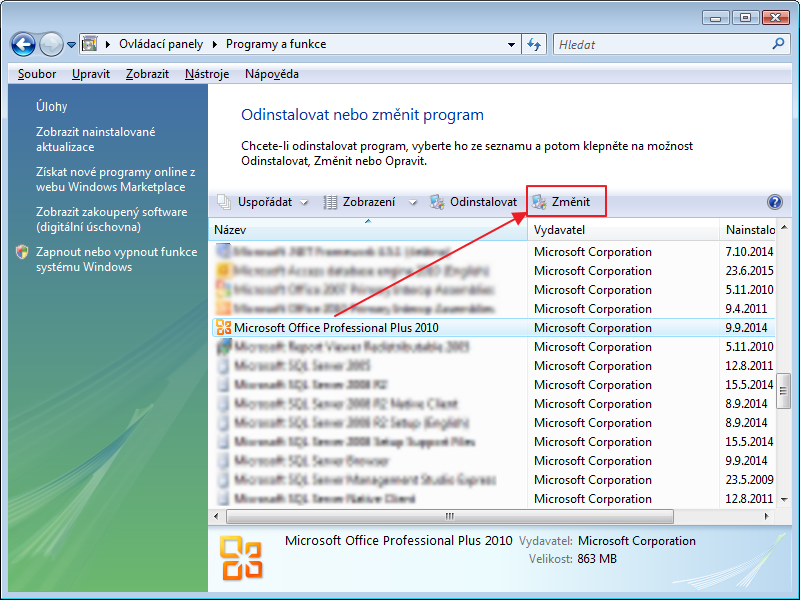Sort the list by the Název column
The image size is (800, 600).
(x=368, y=230)
